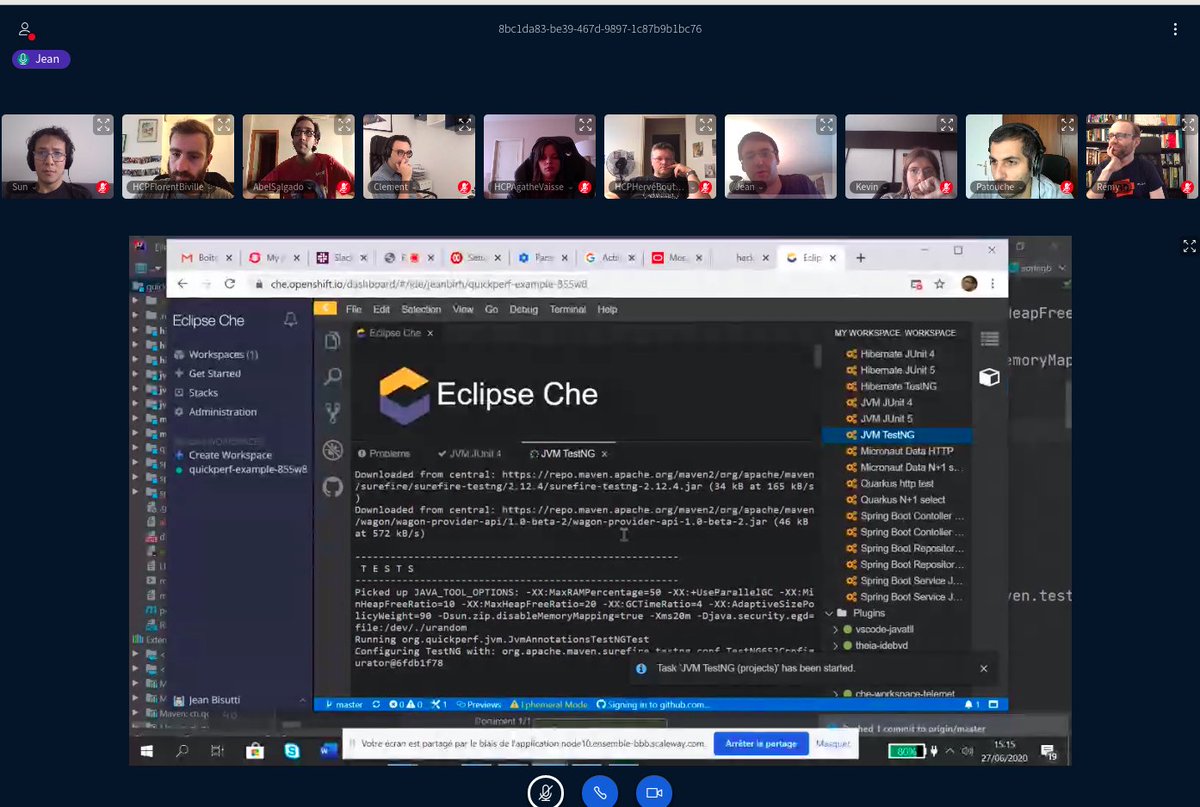Open the Patouche webcam name dropdown
This screenshot has width=1200, height=807.
tap(998, 187)
